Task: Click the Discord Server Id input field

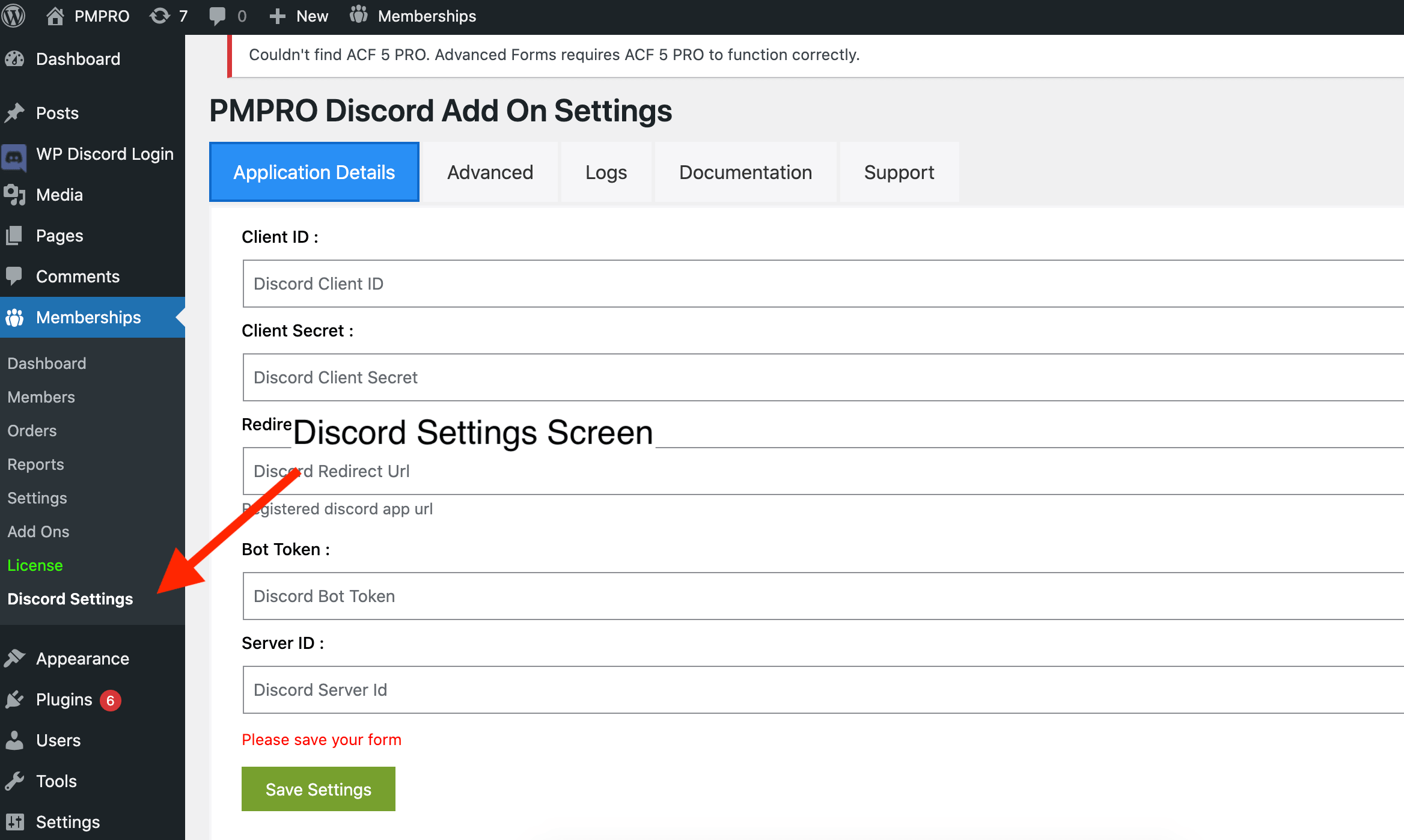Action: [822, 690]
